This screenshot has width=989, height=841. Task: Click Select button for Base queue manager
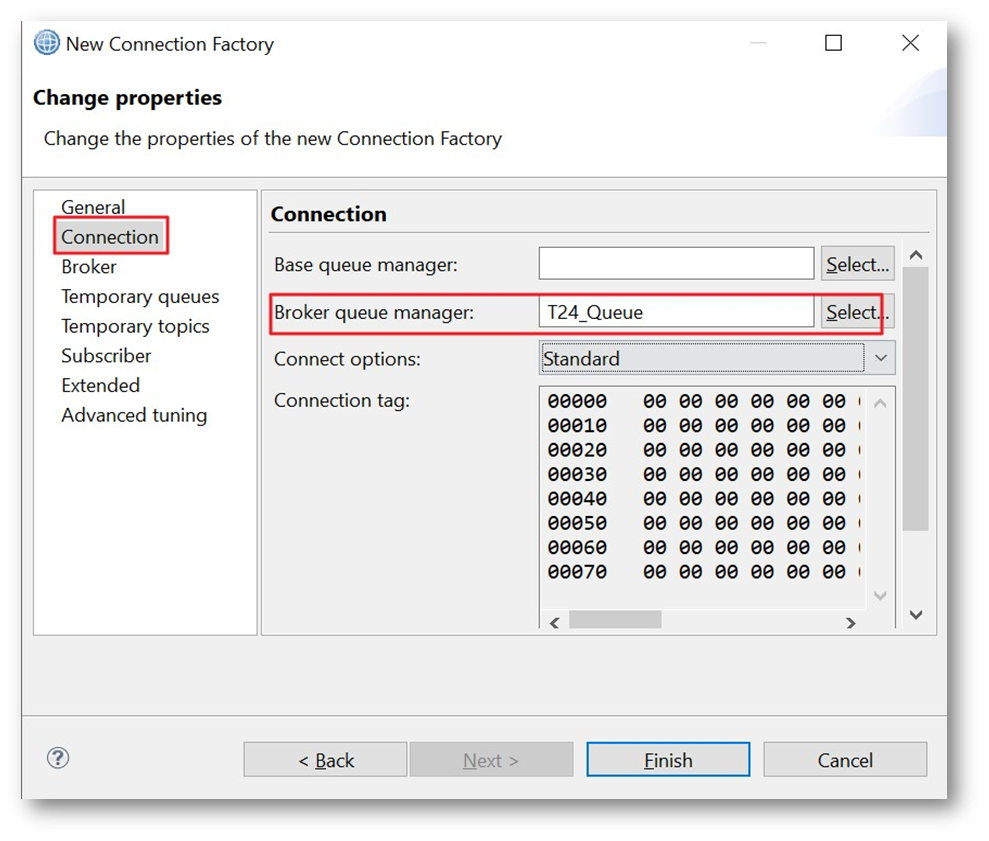857,264
